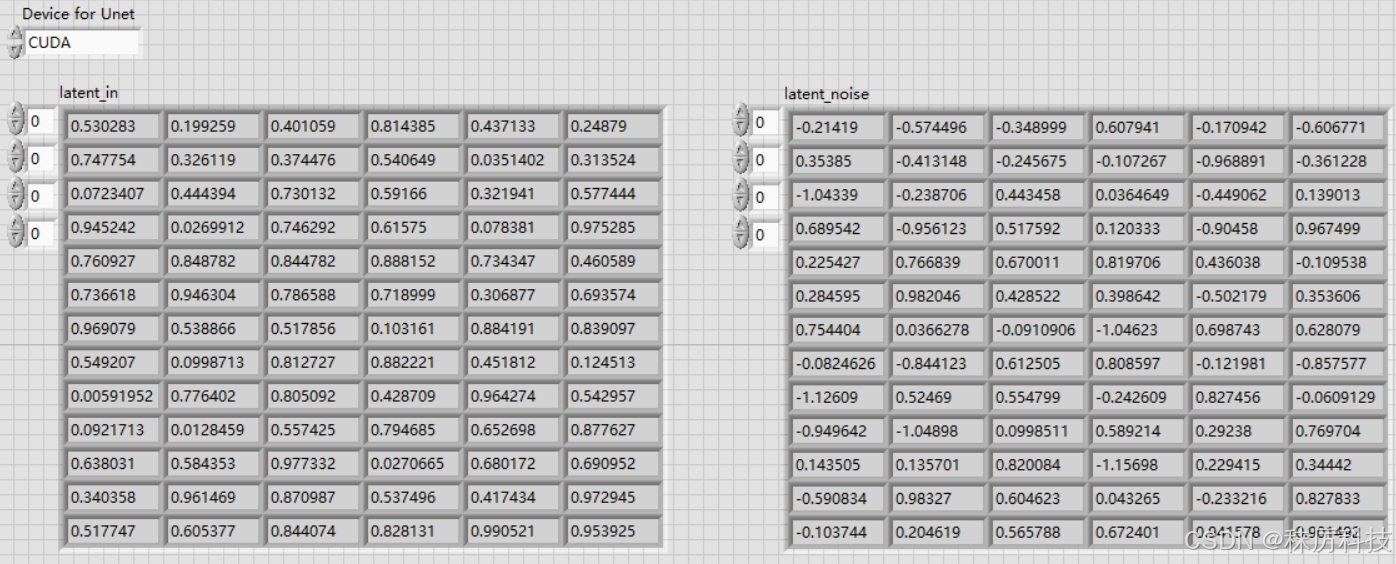This screenshot has width=1396, height=564.
Task: Select latent_noise cell -1.15698
Action: coord(1138,465)
